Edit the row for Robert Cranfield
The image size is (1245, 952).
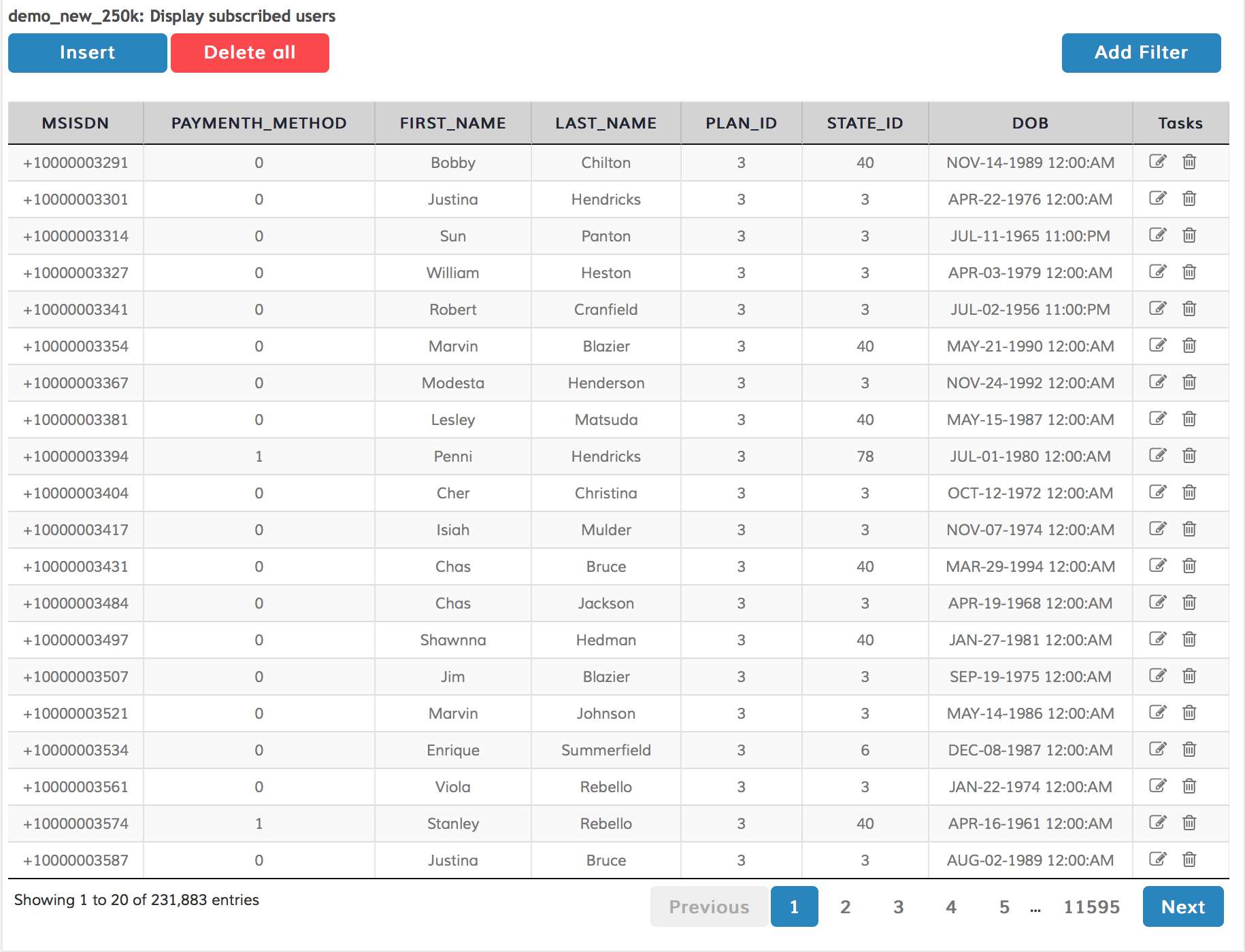tap(1157, 309)
